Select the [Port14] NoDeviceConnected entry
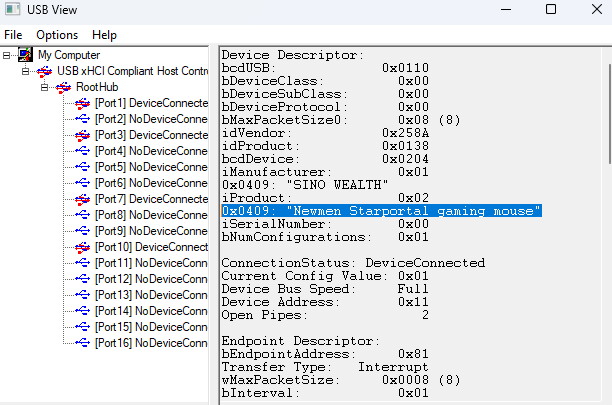Viewport: 612px width, 405px height. pyautogui.click(x=151, y=311)
